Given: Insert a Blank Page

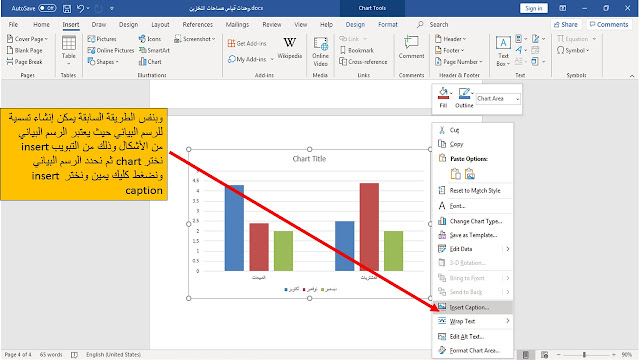Looking at the screenshot, I should coord(24,50).
